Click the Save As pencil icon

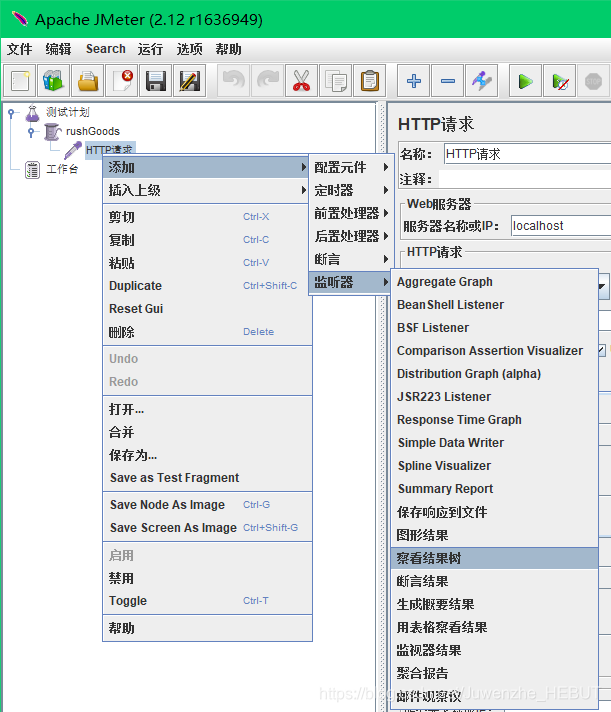pyautogui.click(x=190, y=81)
